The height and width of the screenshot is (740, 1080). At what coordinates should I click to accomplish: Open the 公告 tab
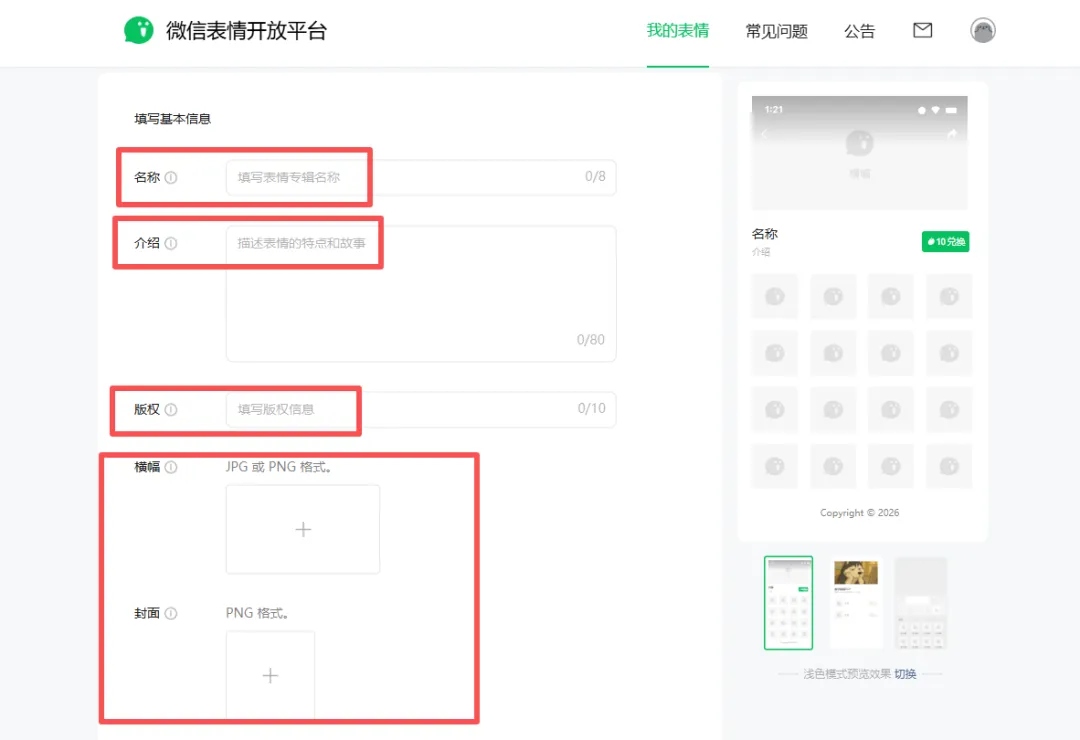coord(860,31)
